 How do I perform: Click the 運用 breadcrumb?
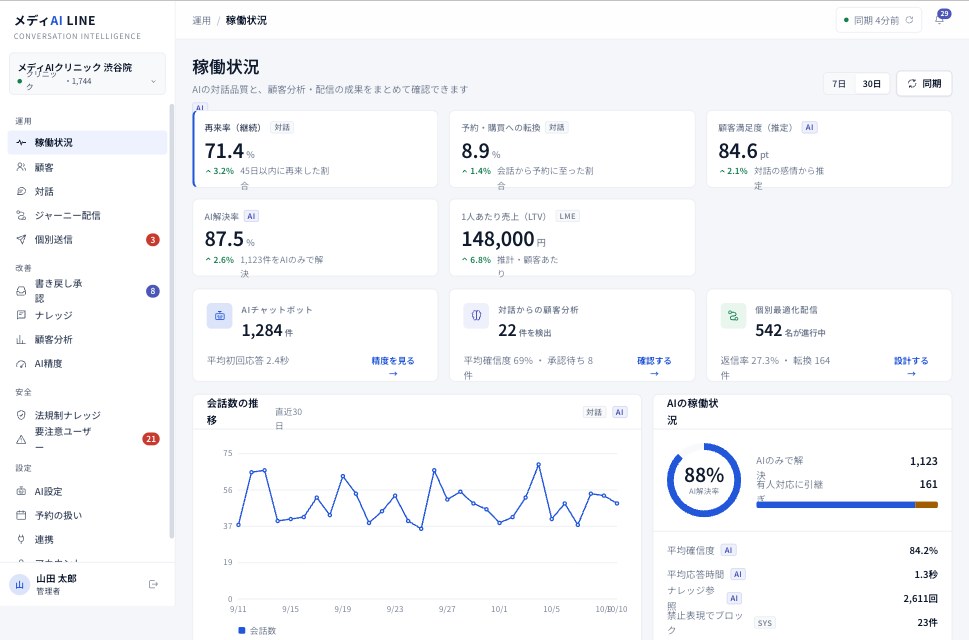201,20
